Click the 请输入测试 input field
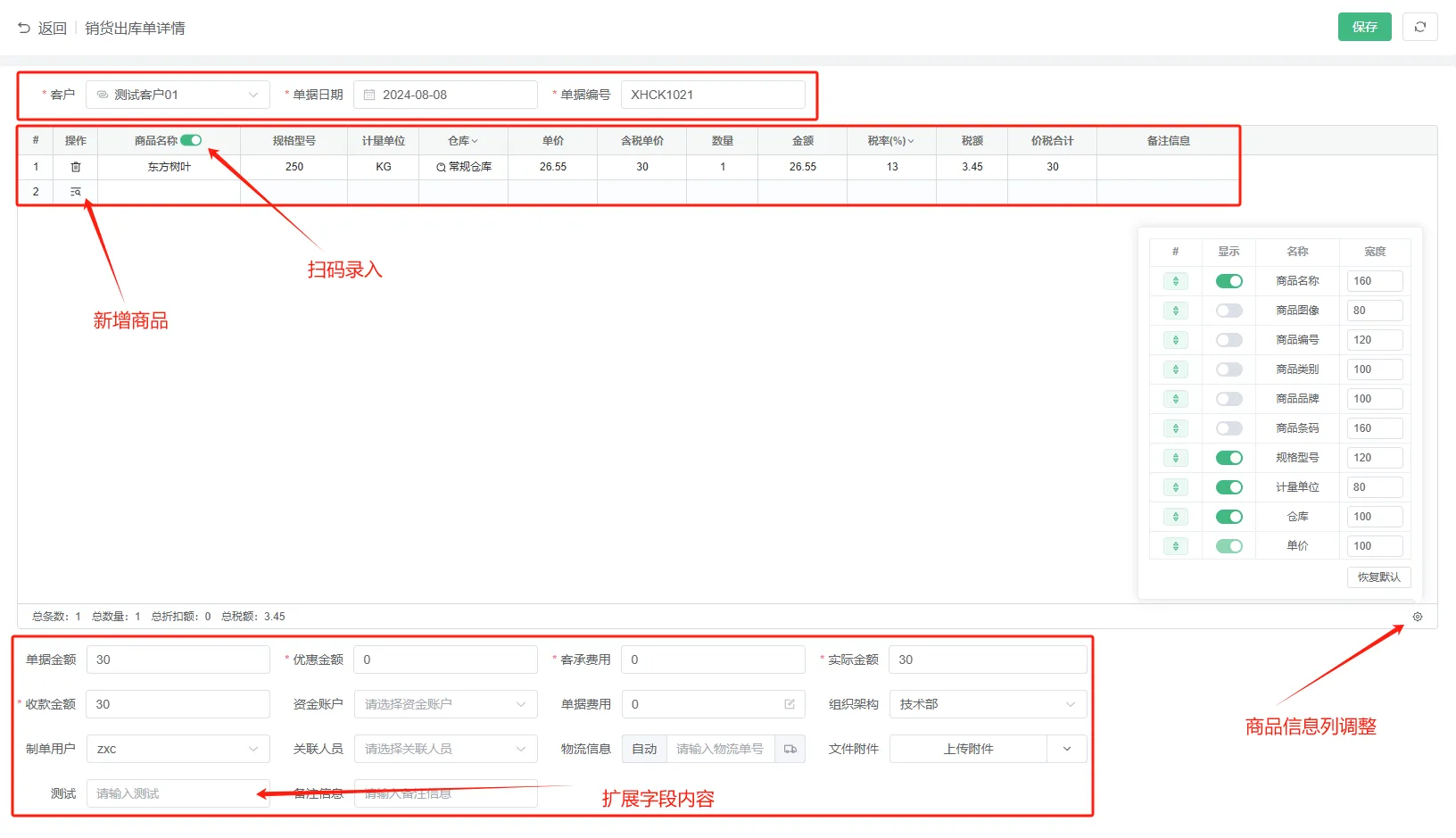 178,793
